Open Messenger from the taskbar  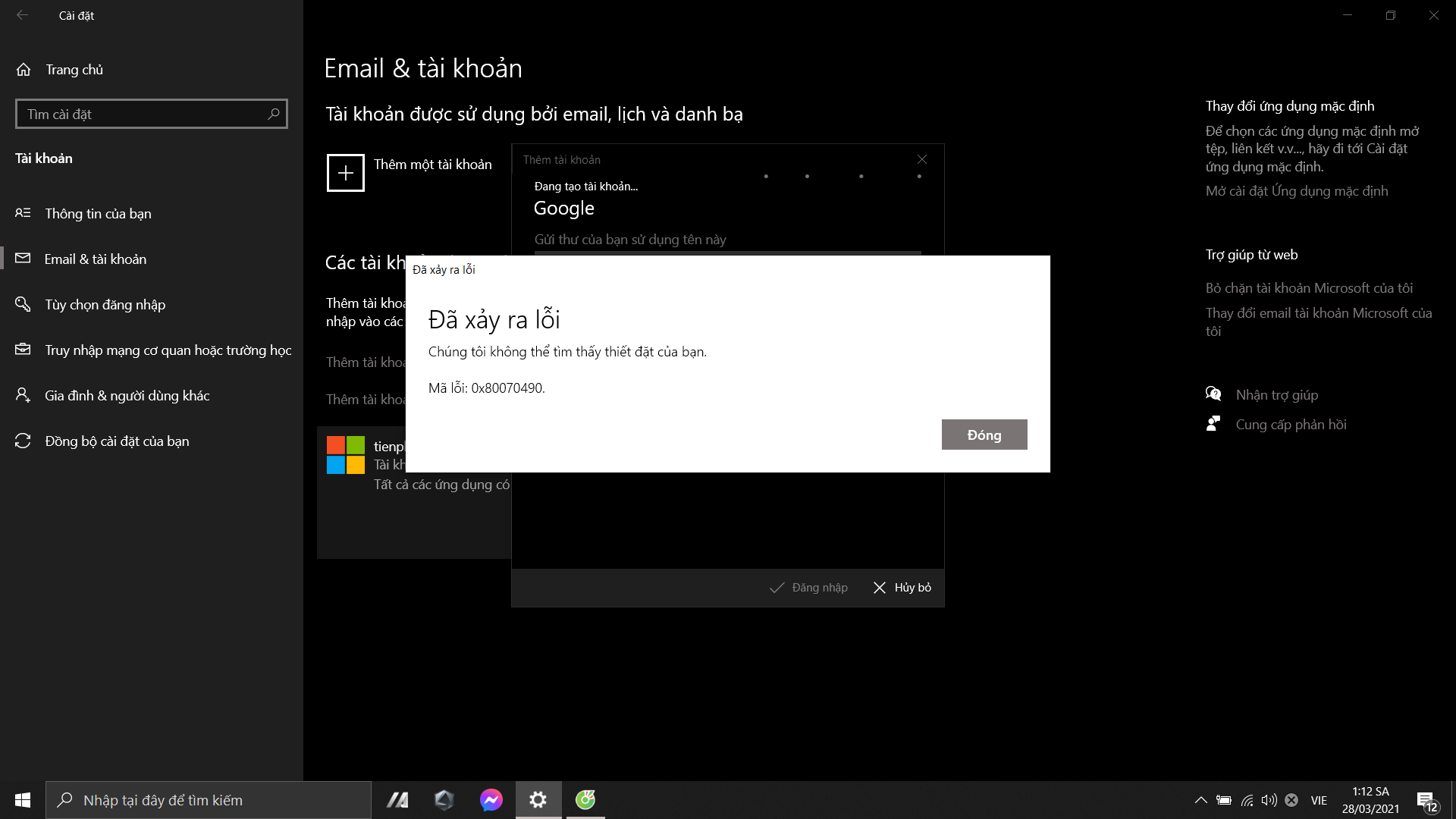pyautogui.click(x=491, y=800)
